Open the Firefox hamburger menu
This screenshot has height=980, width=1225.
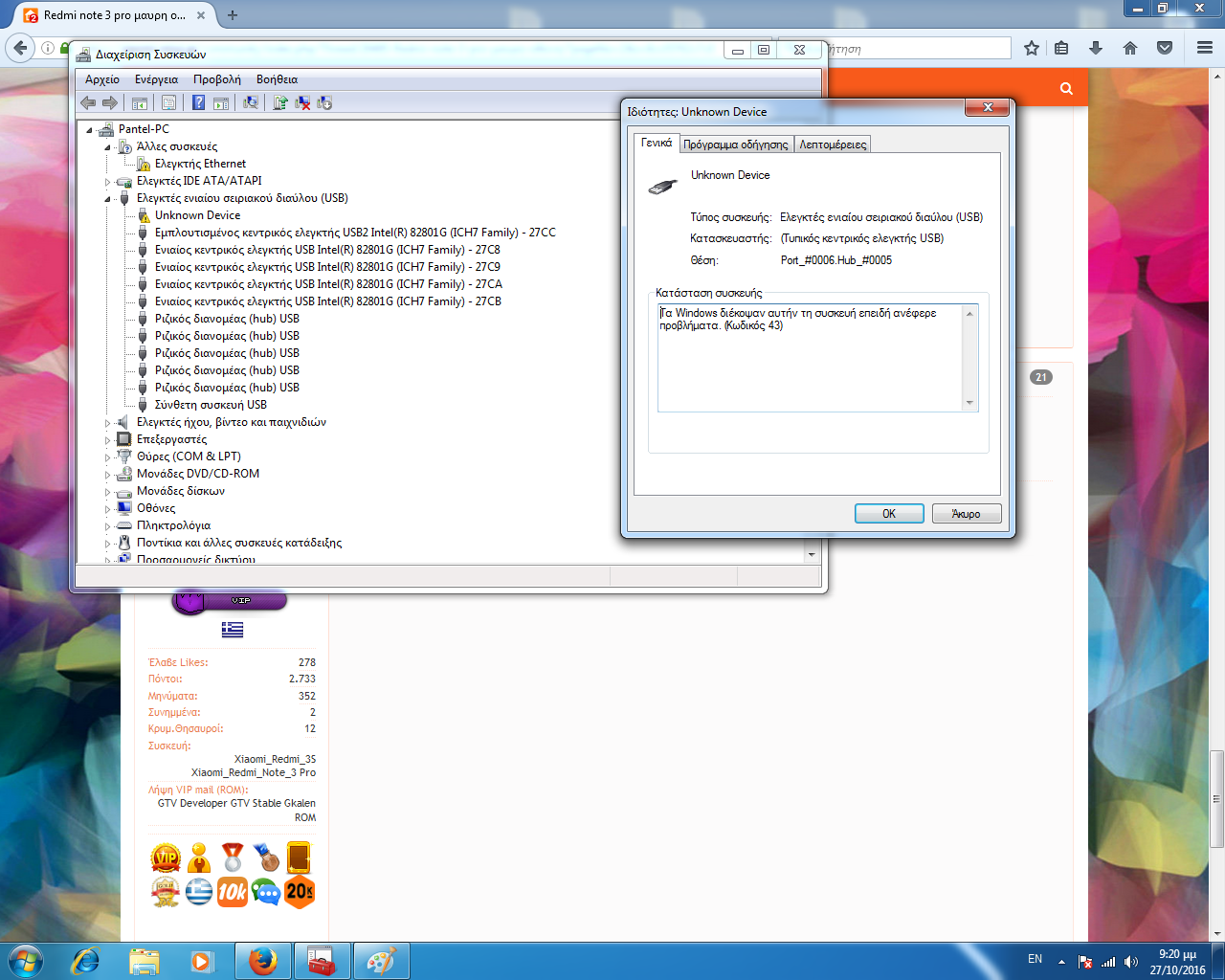click(x=1205, y=48)
